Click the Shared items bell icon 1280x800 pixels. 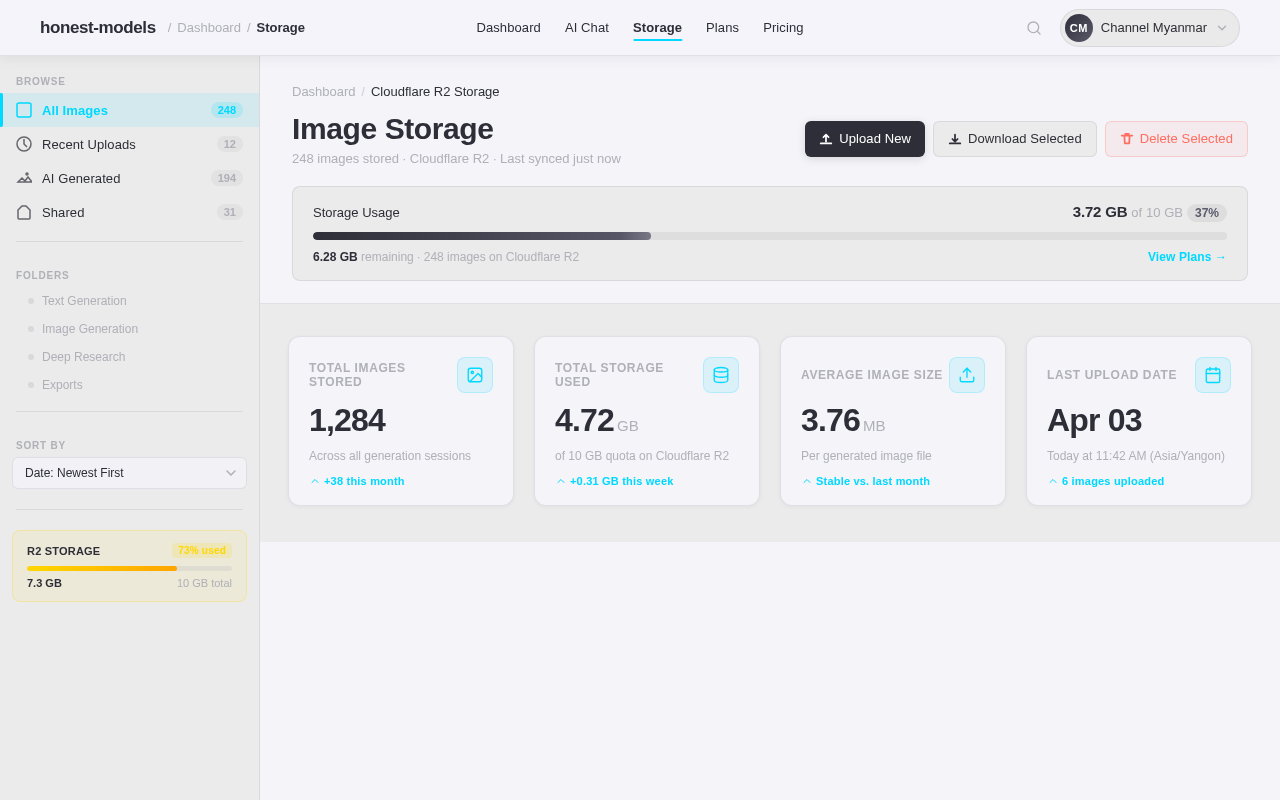tap(23, 212)
